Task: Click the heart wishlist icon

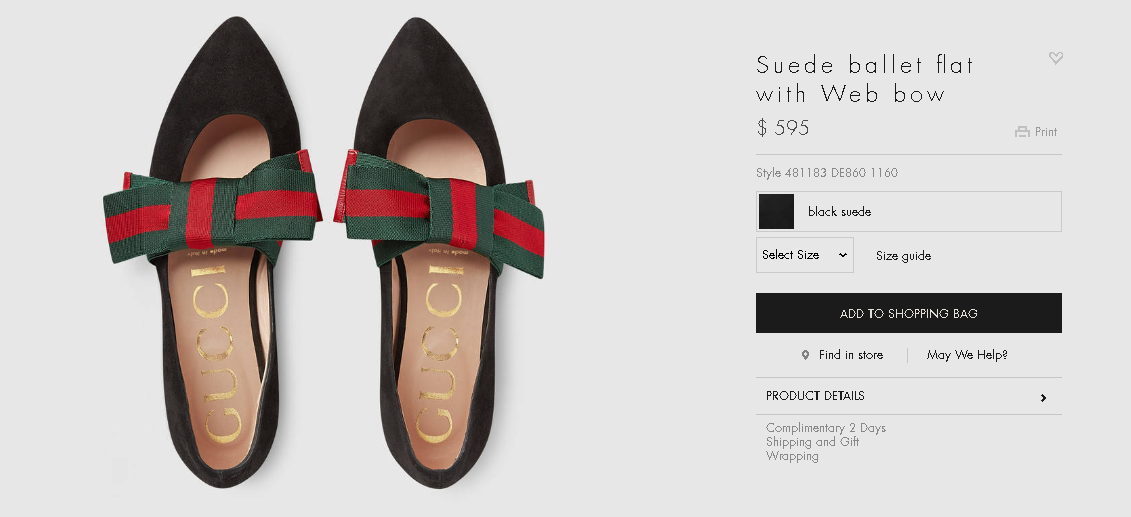Action: pos(1055,58)
